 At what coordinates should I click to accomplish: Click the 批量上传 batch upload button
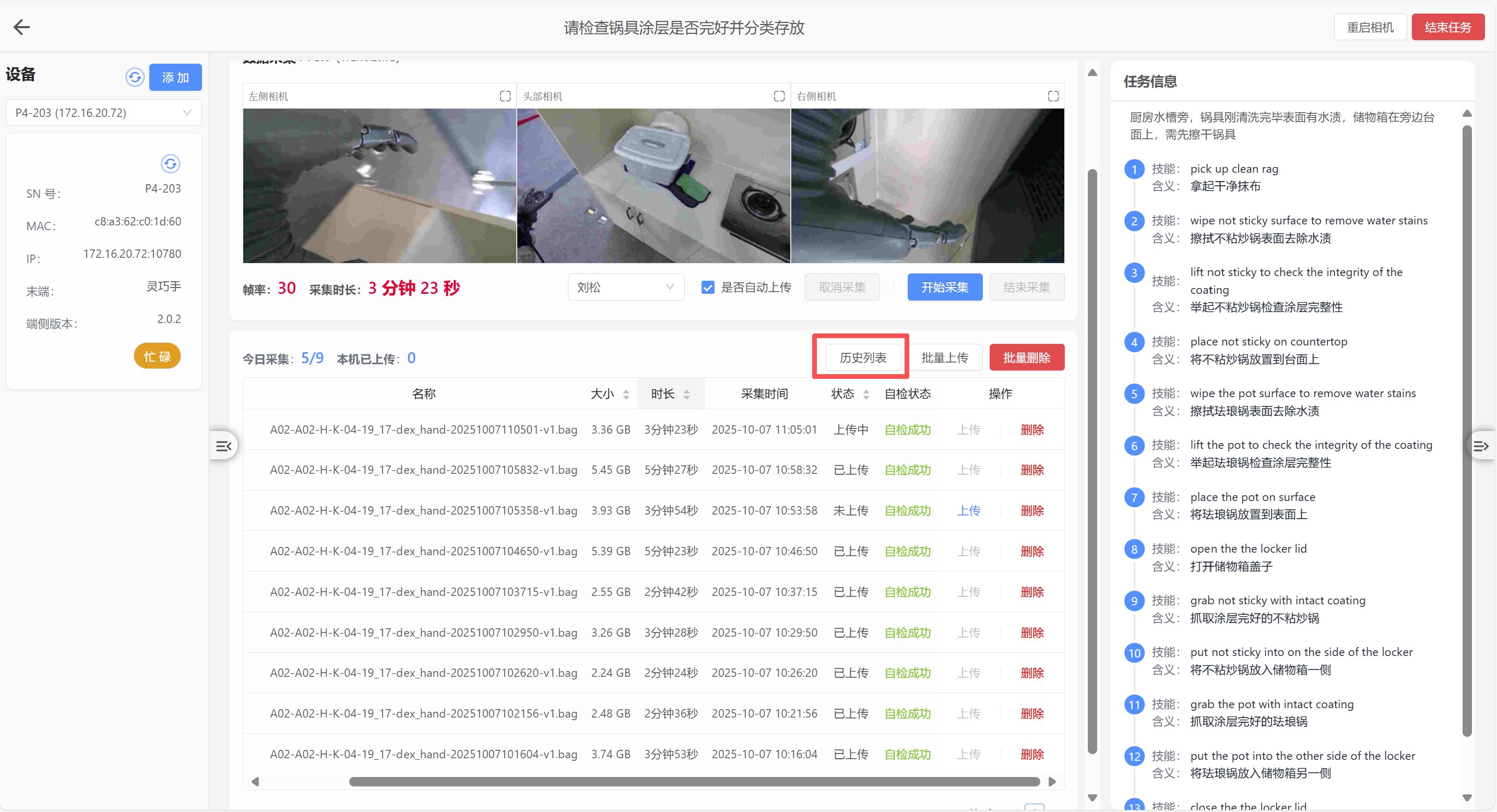[944, 357]
